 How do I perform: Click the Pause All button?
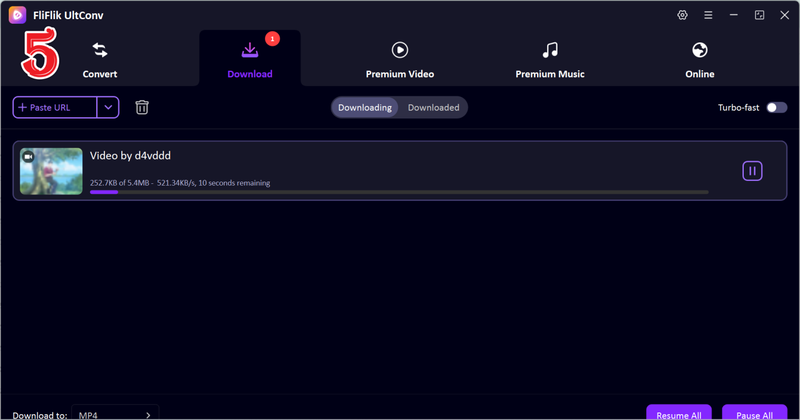754,413
